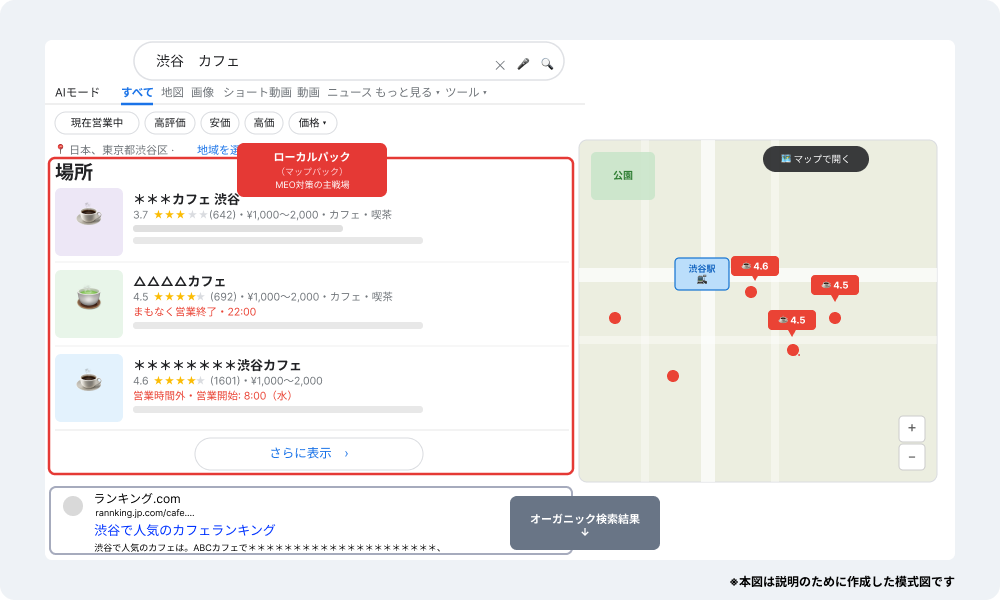Click the rannking.jp.com/cafe URL text
1000x600 pixels.
coord(145,513)
